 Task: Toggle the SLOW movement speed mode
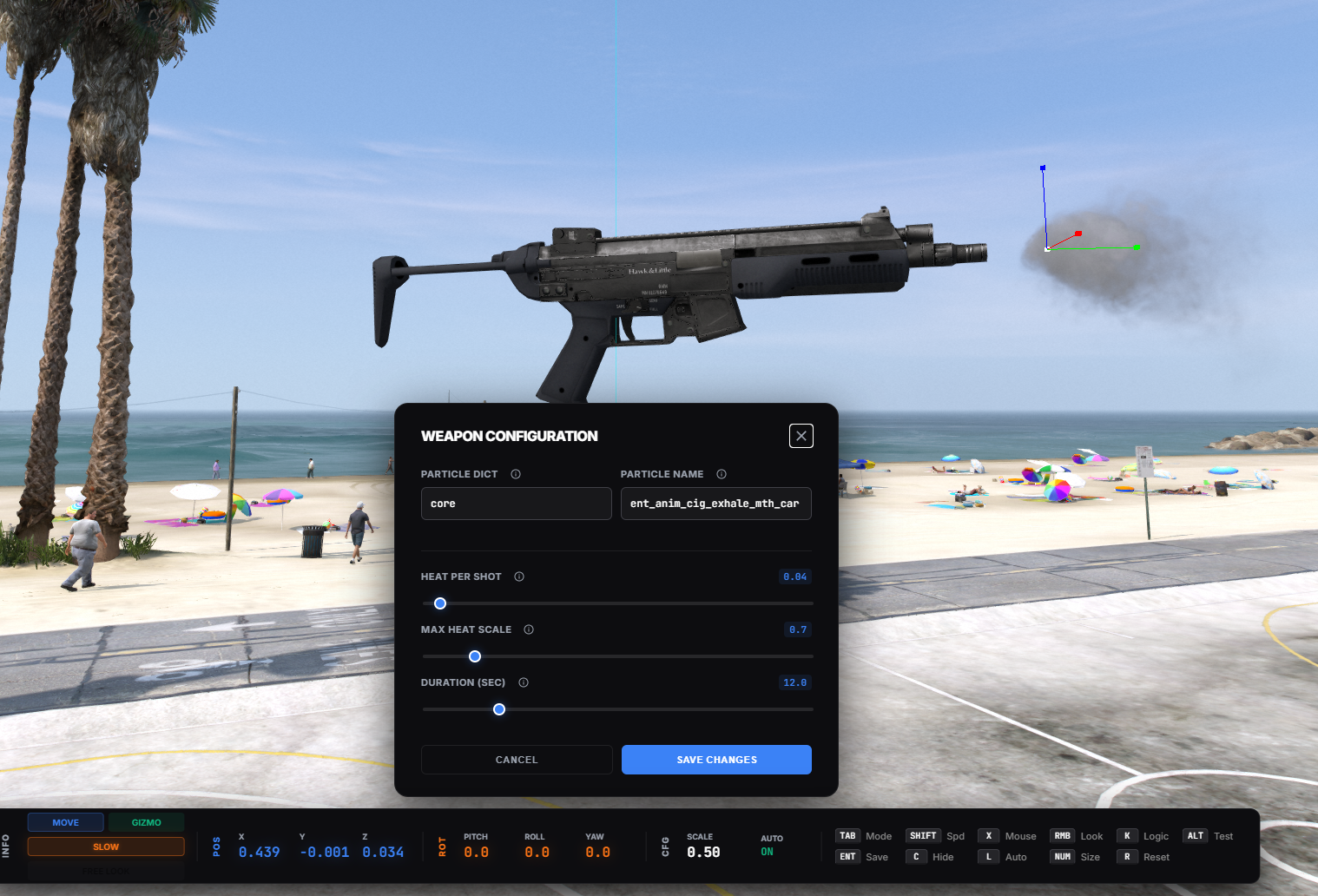[105, 846]
